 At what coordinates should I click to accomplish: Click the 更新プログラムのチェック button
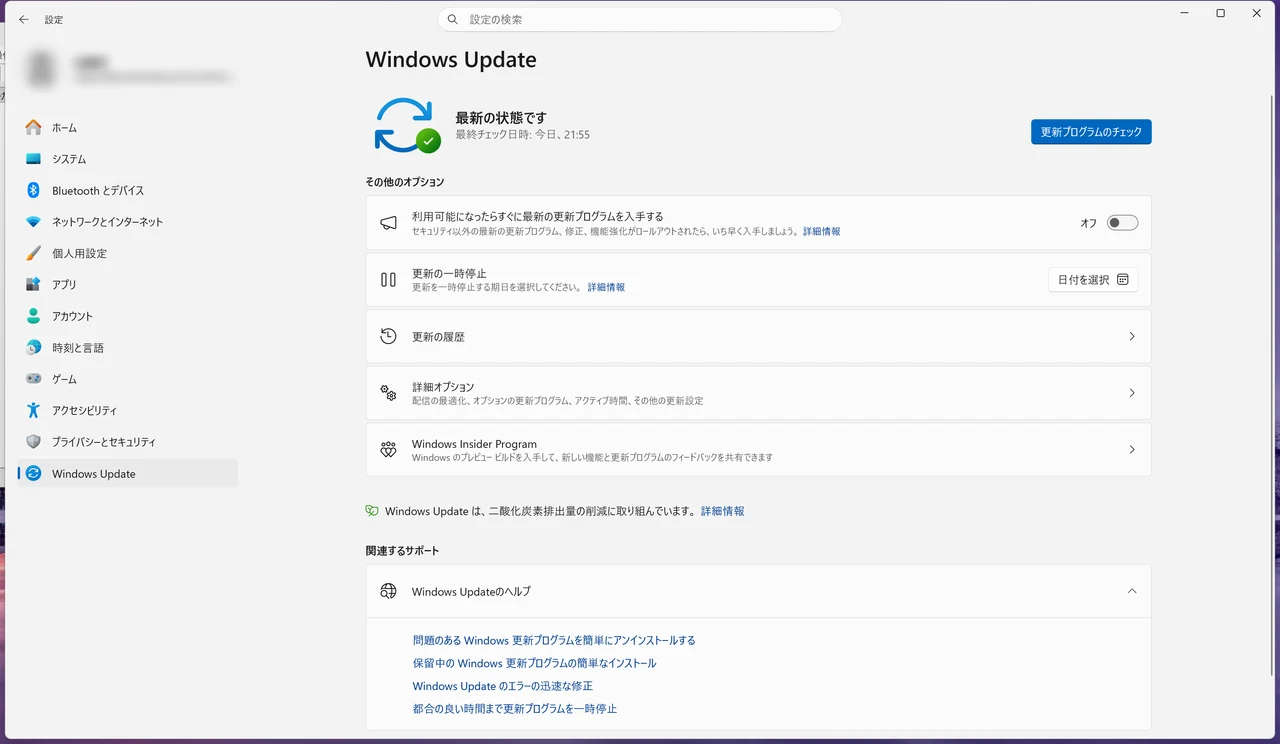coord(1091,132)
